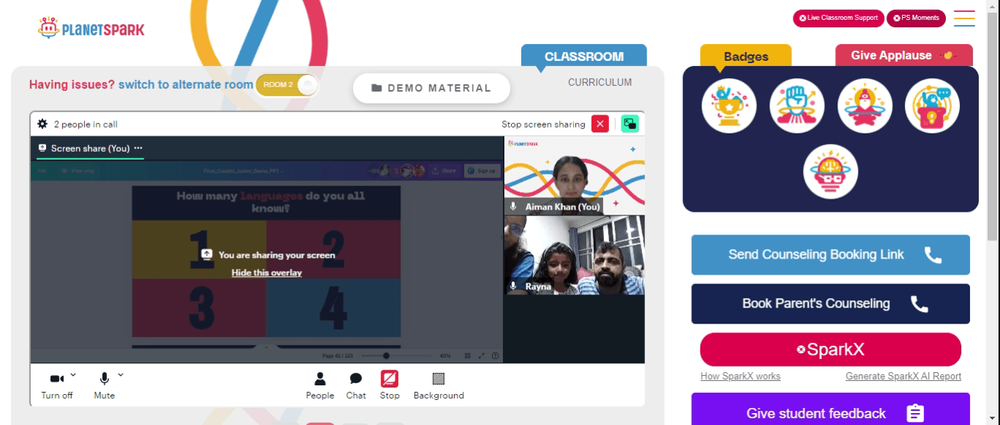Click Sign up in shared screen
Image resolution: width=1000 pixels, height=425 pixels.
(x=480, y=170)
